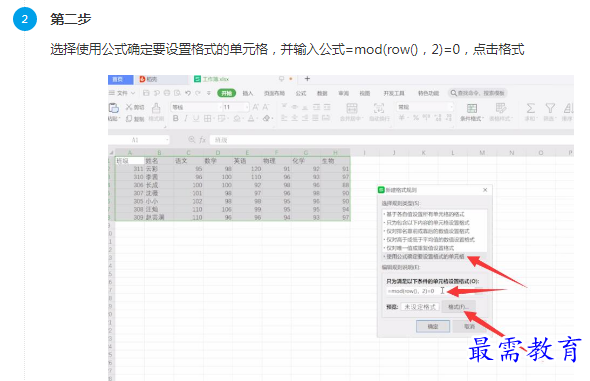Click the fill color bucket icon

tap(237, 118)
